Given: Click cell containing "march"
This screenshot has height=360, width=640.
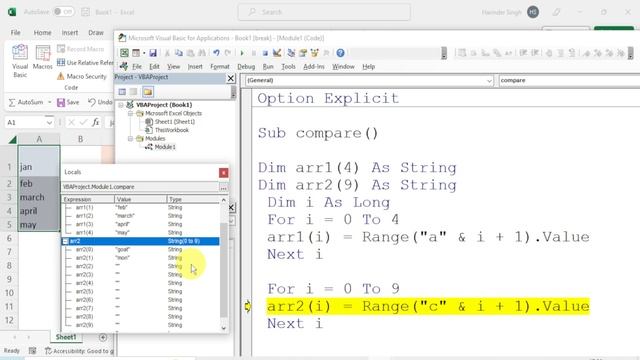Looking at the screenshot, I should coord(39,197).
